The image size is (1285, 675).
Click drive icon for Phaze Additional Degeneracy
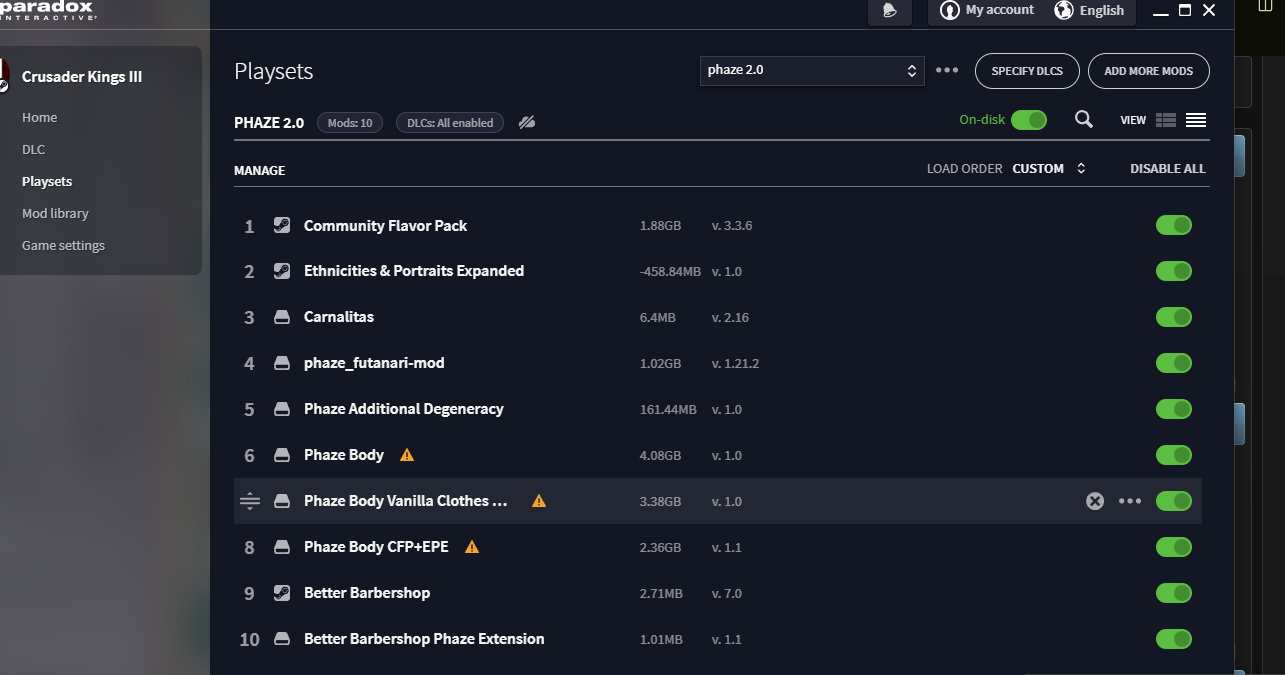[x=282, y=409]
